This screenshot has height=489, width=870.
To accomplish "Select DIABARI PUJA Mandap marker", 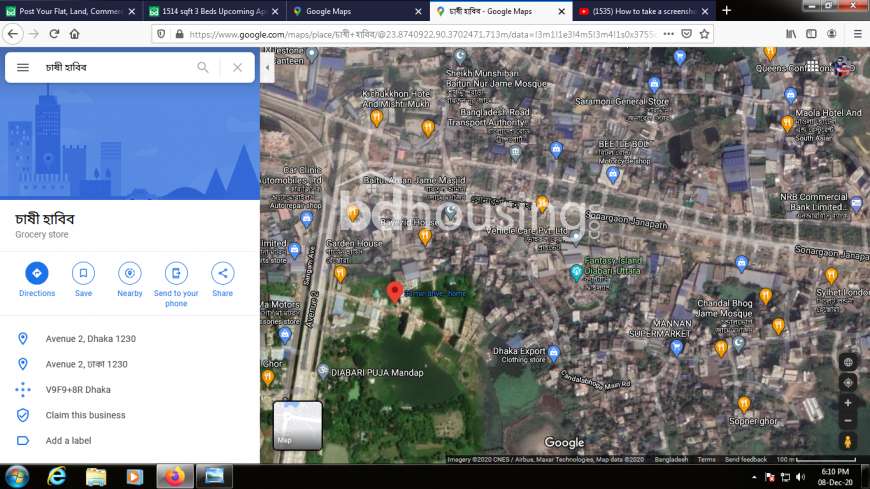I will (x=323, y=371).
